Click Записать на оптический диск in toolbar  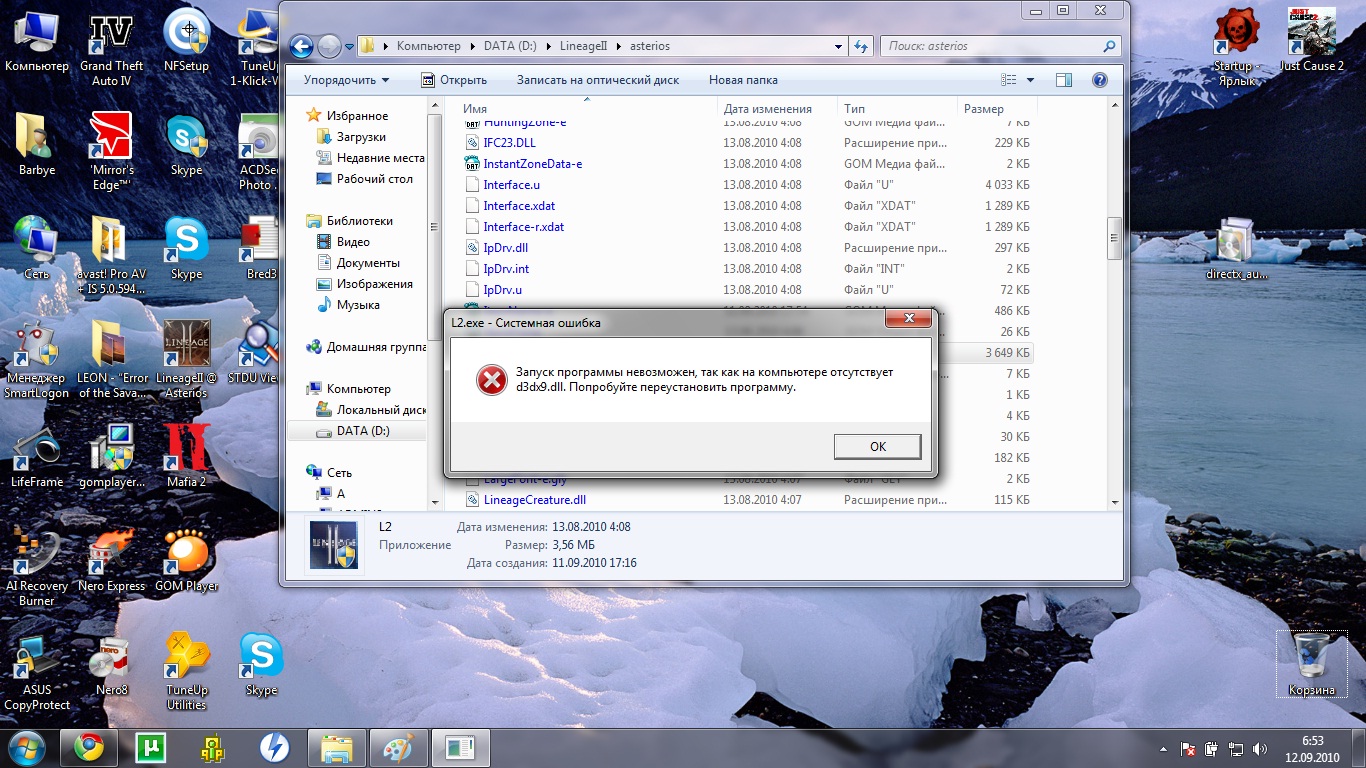click(597, 80)
